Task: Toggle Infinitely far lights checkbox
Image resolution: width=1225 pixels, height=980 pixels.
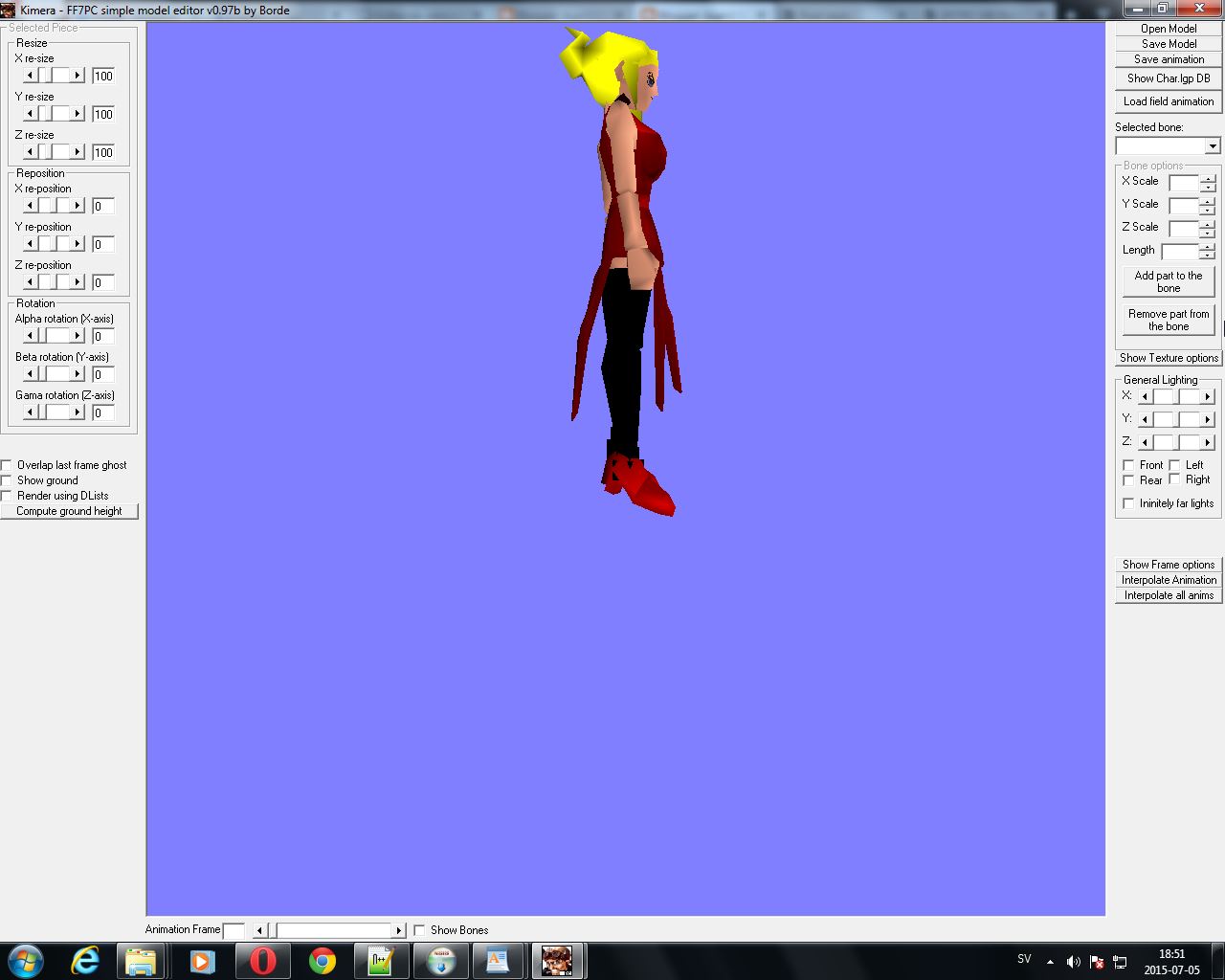Action: pos(1128,503)
